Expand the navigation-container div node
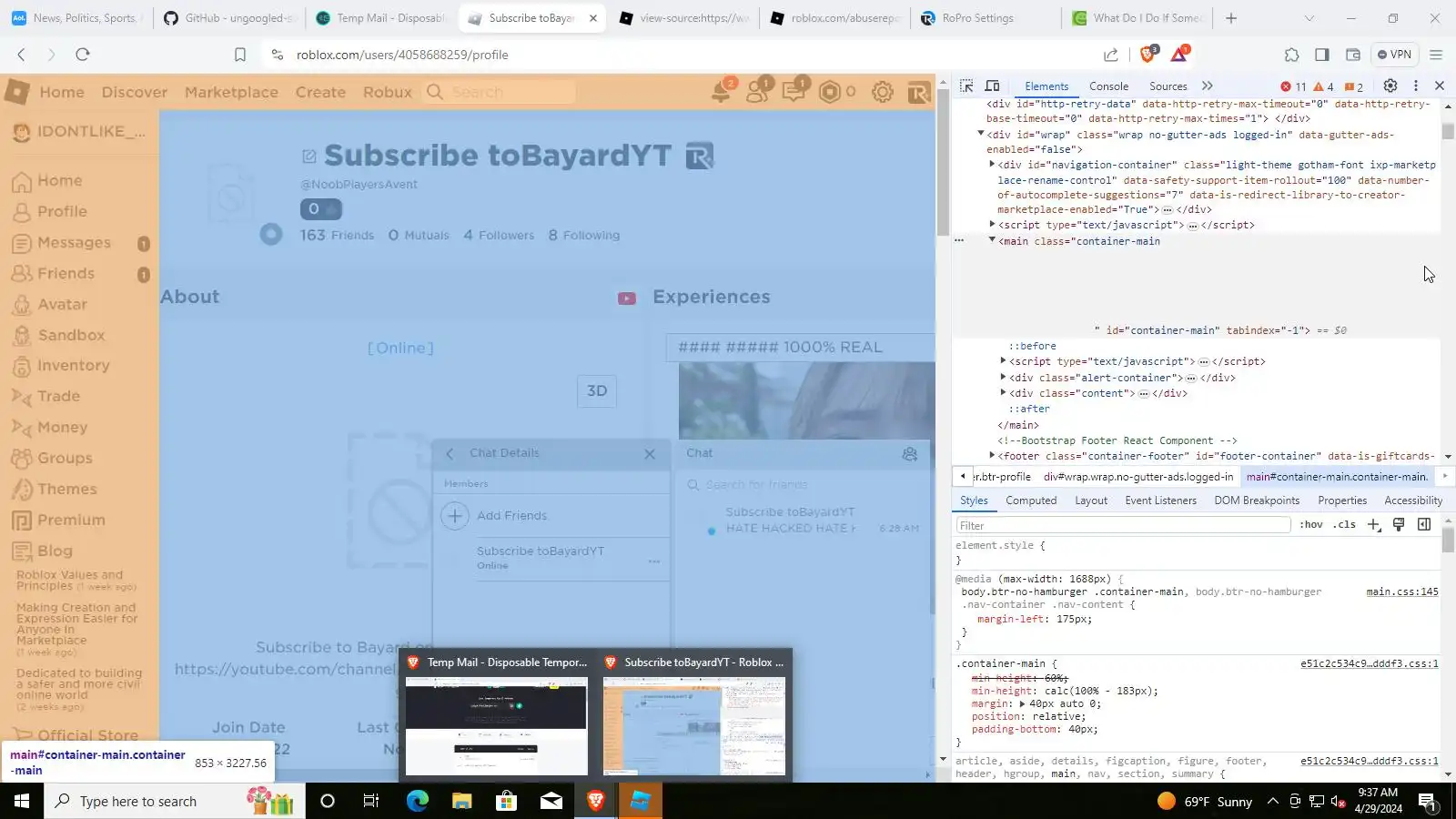The height and width of the screenshot is (819, 1456). [992, 165]
